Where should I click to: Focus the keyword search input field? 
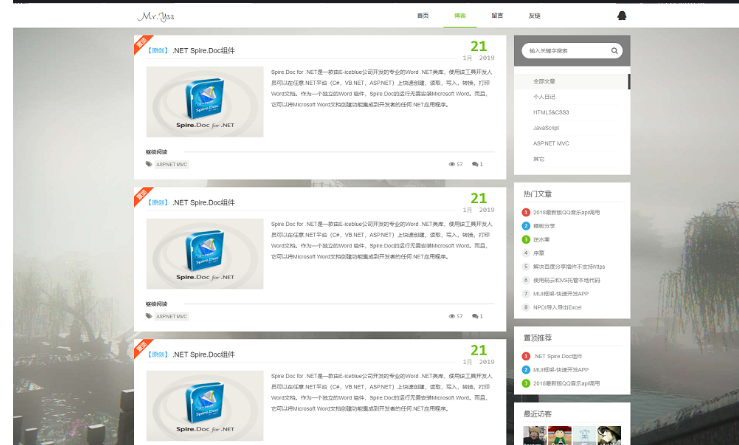(x=556, y=50)
